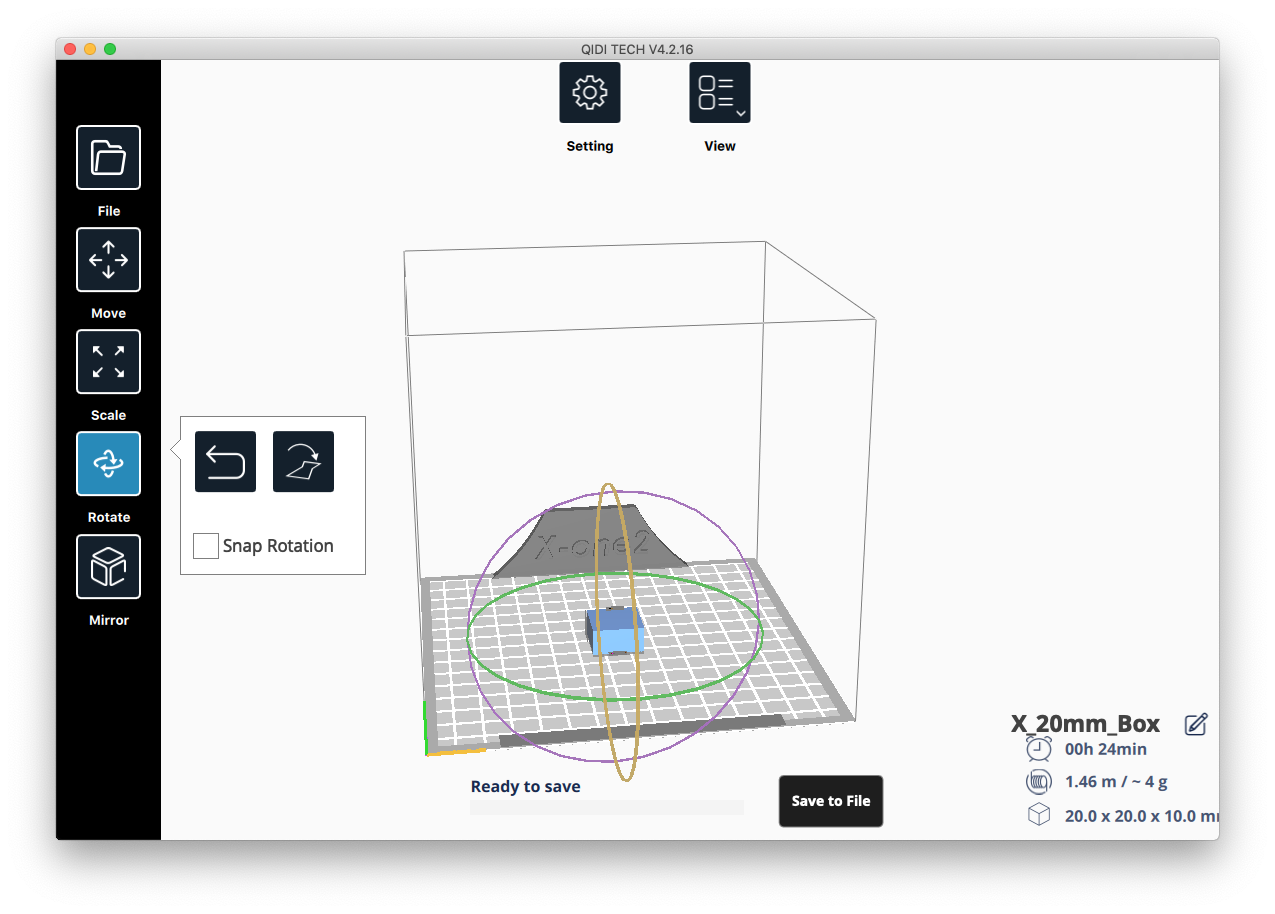The width and height of the screenshot is (1275, 914).
Task: Open the File folder icon
Action: coord(108,158)
